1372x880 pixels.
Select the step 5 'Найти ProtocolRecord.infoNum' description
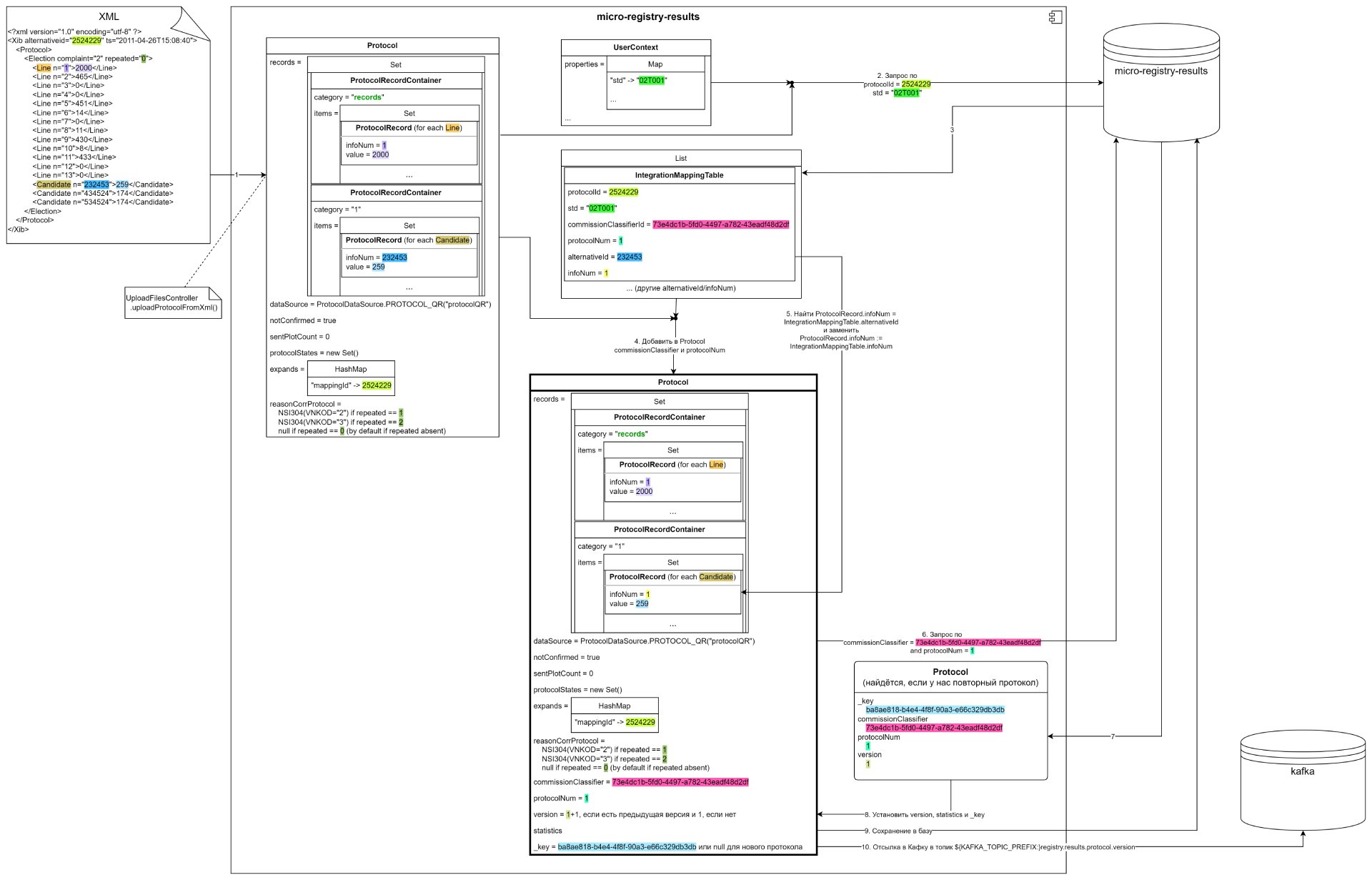[841, 330]
